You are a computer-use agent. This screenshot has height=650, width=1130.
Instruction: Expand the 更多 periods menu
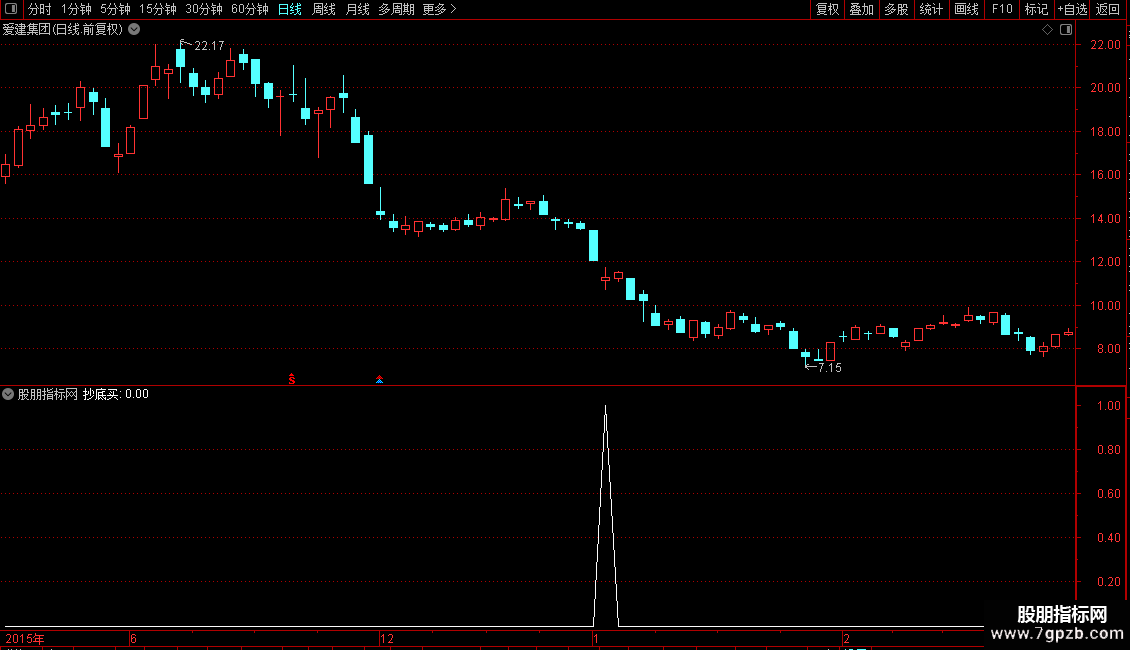point(439,9)
